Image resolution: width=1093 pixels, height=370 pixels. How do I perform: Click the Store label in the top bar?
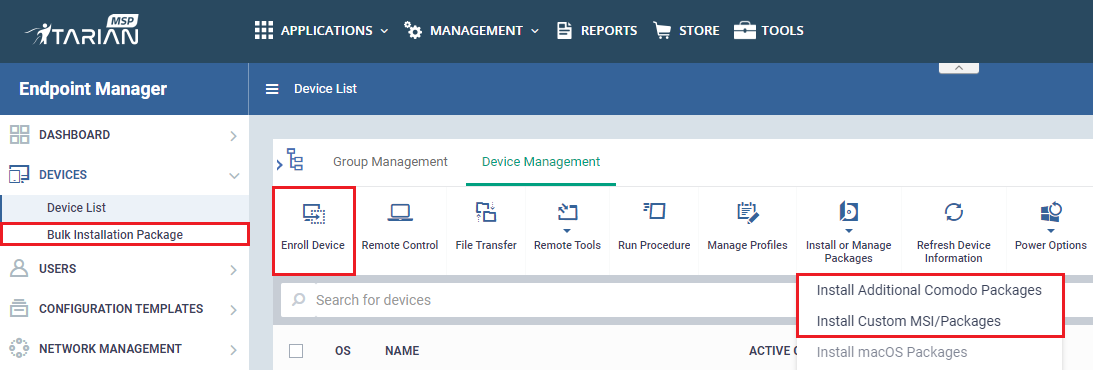pyautogui.click(x=699, y=31)
